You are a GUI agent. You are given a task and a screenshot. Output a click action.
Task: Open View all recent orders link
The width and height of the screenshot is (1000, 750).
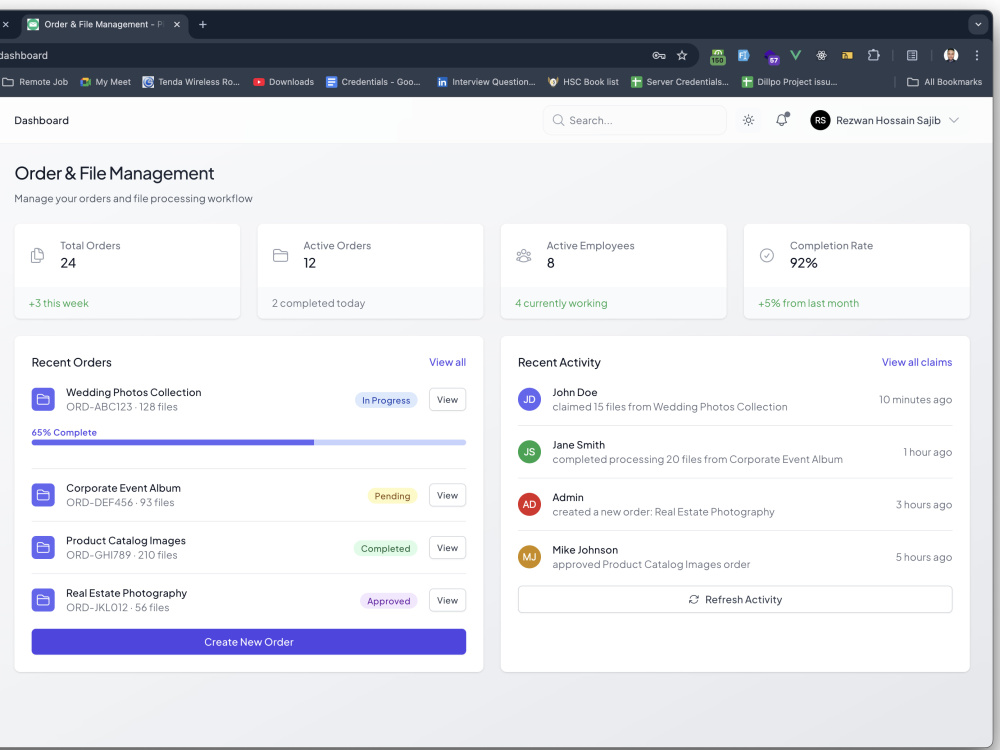pyautogui.click(x=447, y=362)
